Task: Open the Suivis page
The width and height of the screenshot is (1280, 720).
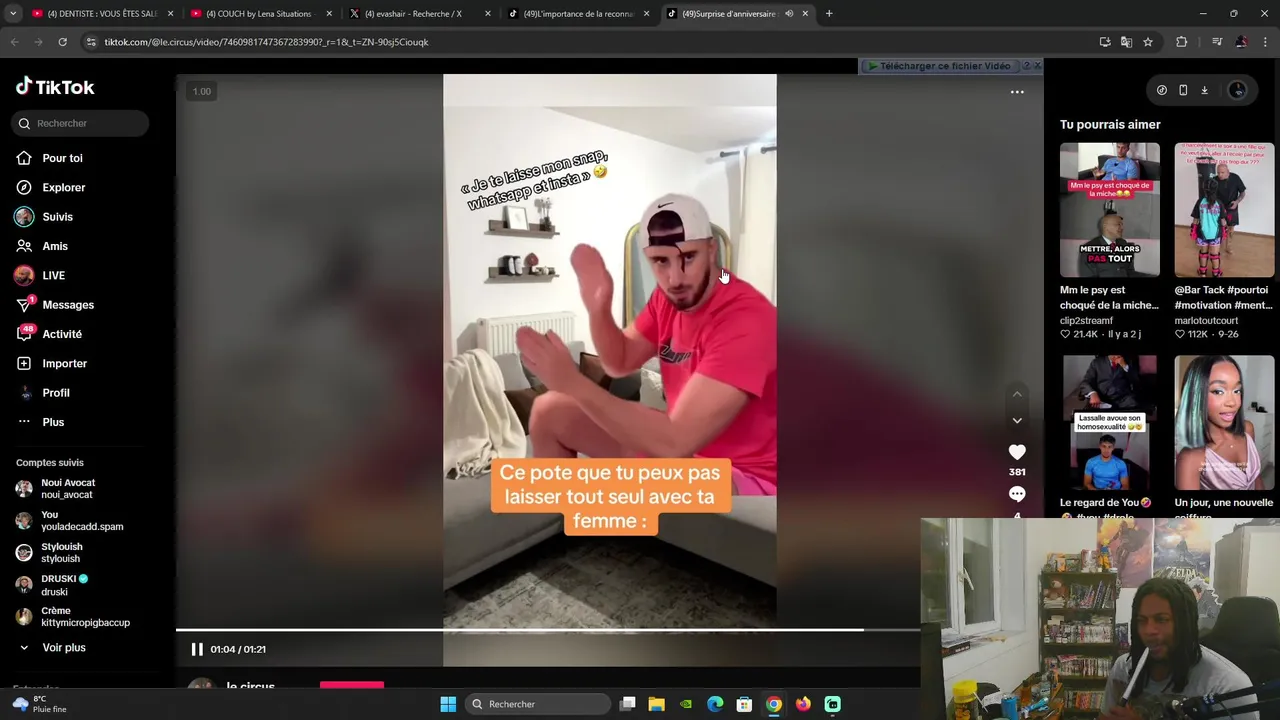Action: click(57, 217)
